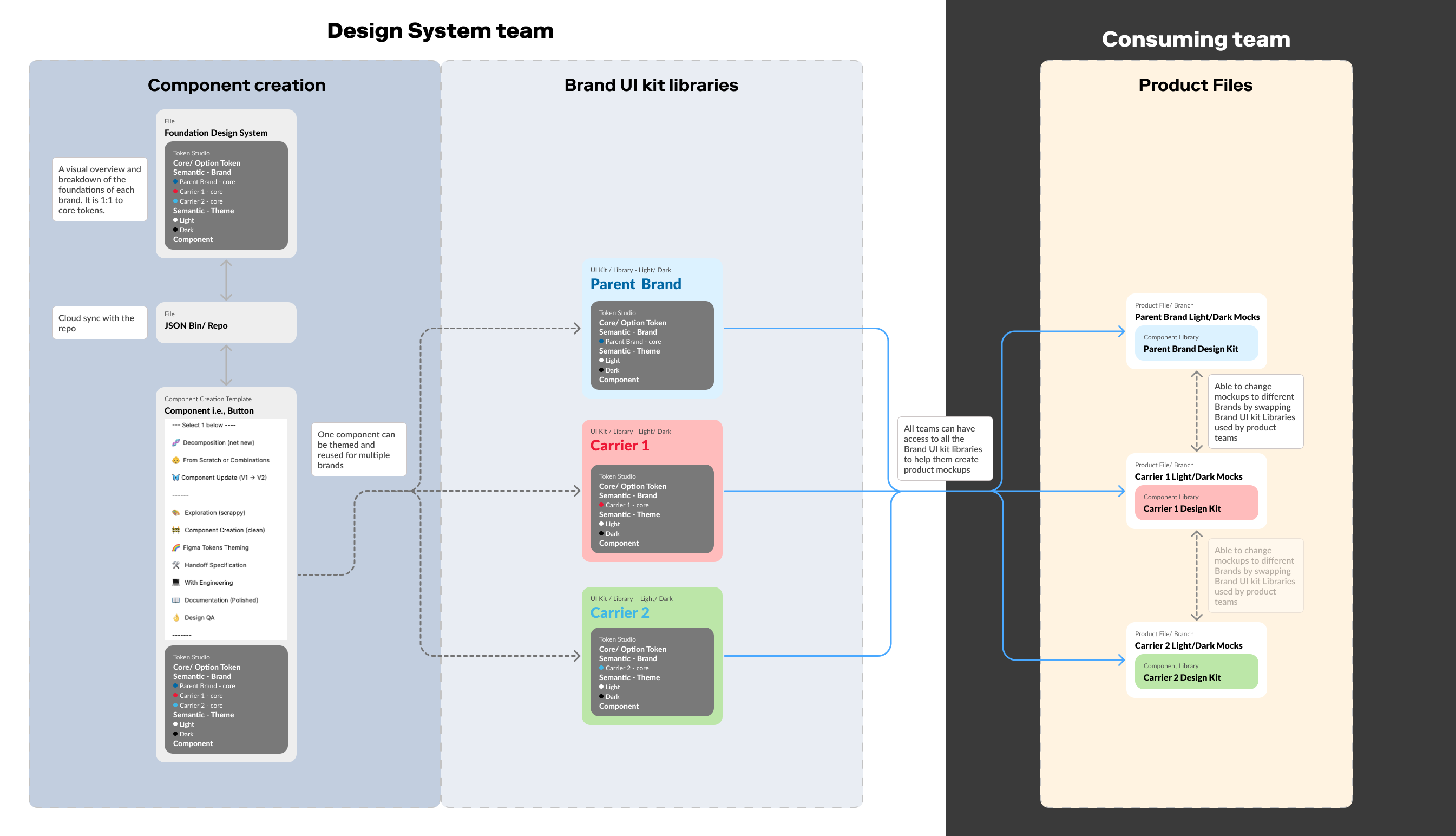Select the butterfly icon for Component Update (V1 → V2)

point(175,478)
